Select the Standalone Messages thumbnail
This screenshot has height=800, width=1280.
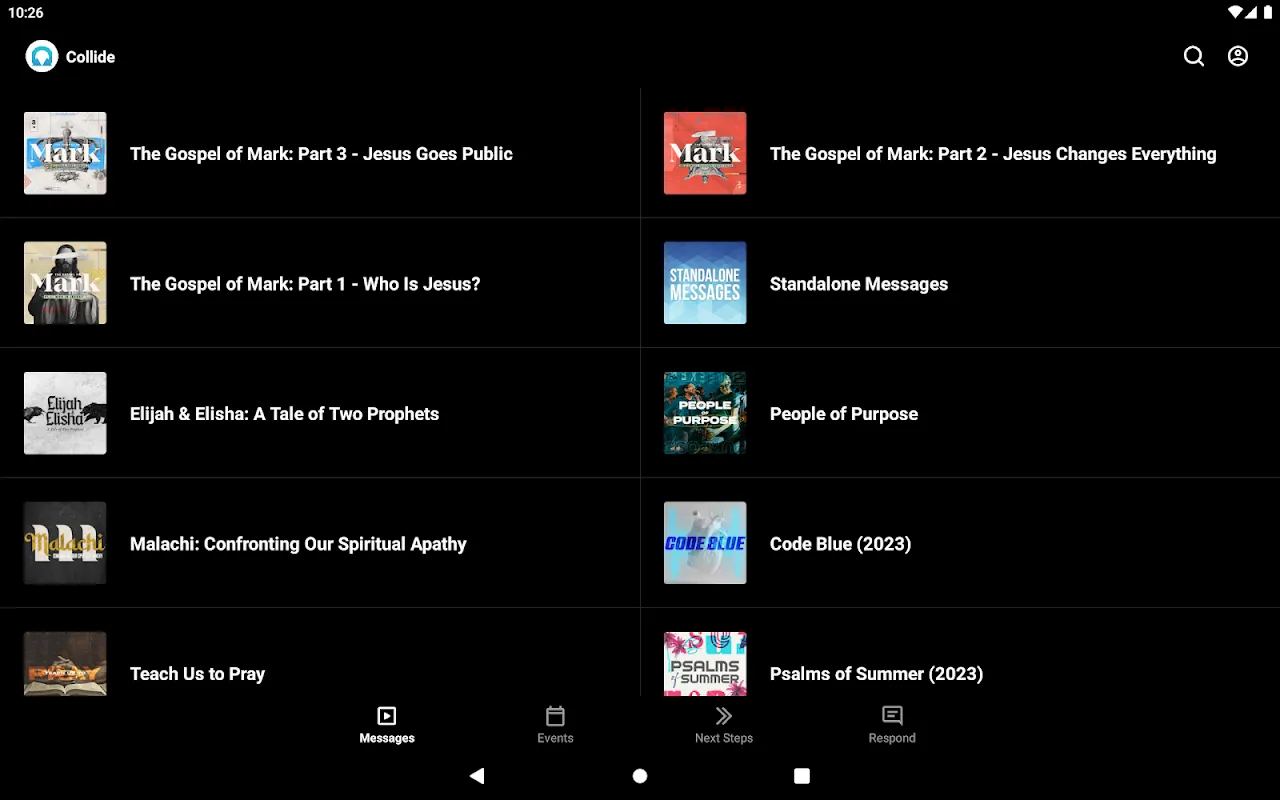(x=705, y=283)
